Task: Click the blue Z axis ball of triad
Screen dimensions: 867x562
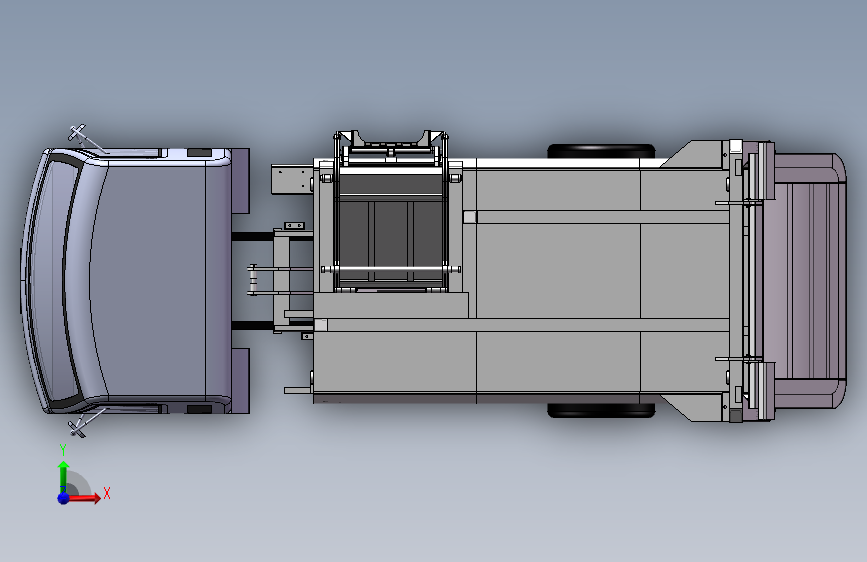Action: click(63, 498)
